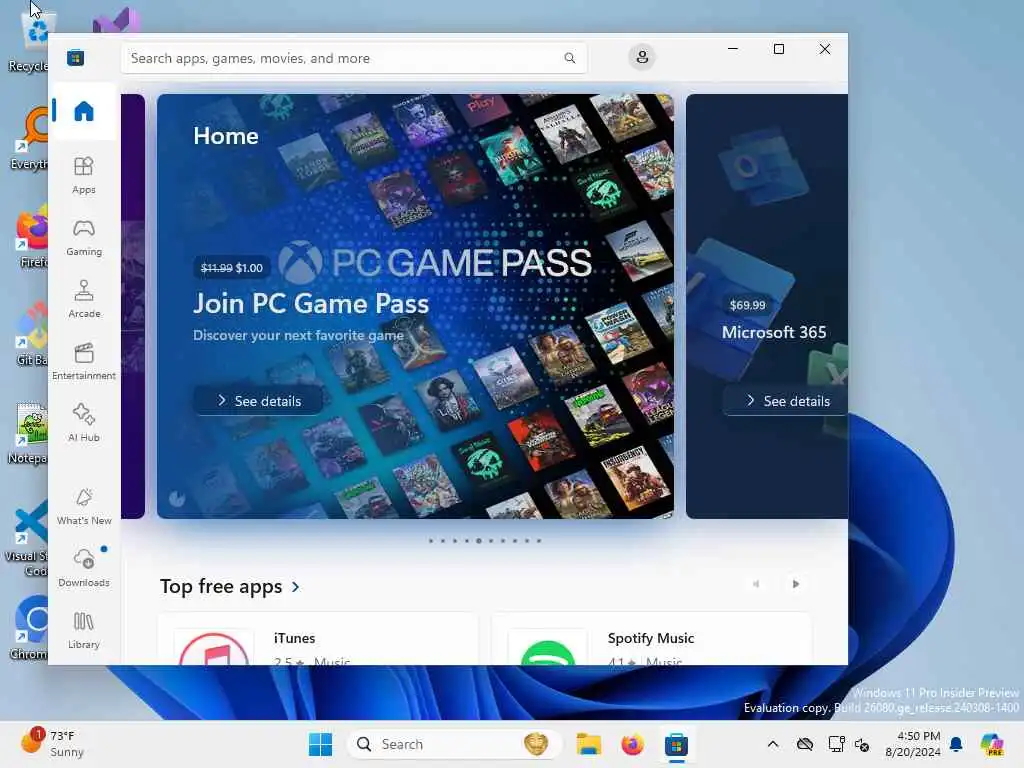The height and width of the screenshot is (768, 1024).
Task: Open the weather widget showing 73°F
Action: [x=52, y=744]
